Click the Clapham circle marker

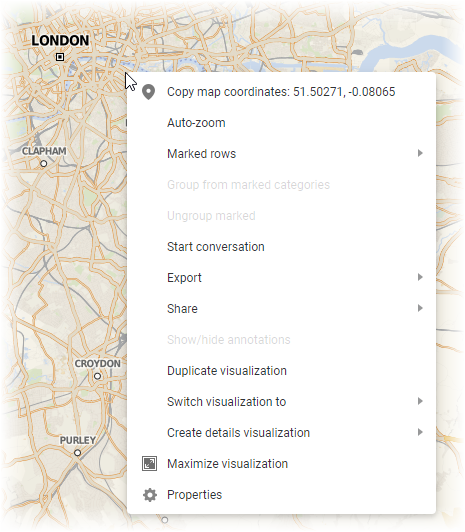[43, 164]
